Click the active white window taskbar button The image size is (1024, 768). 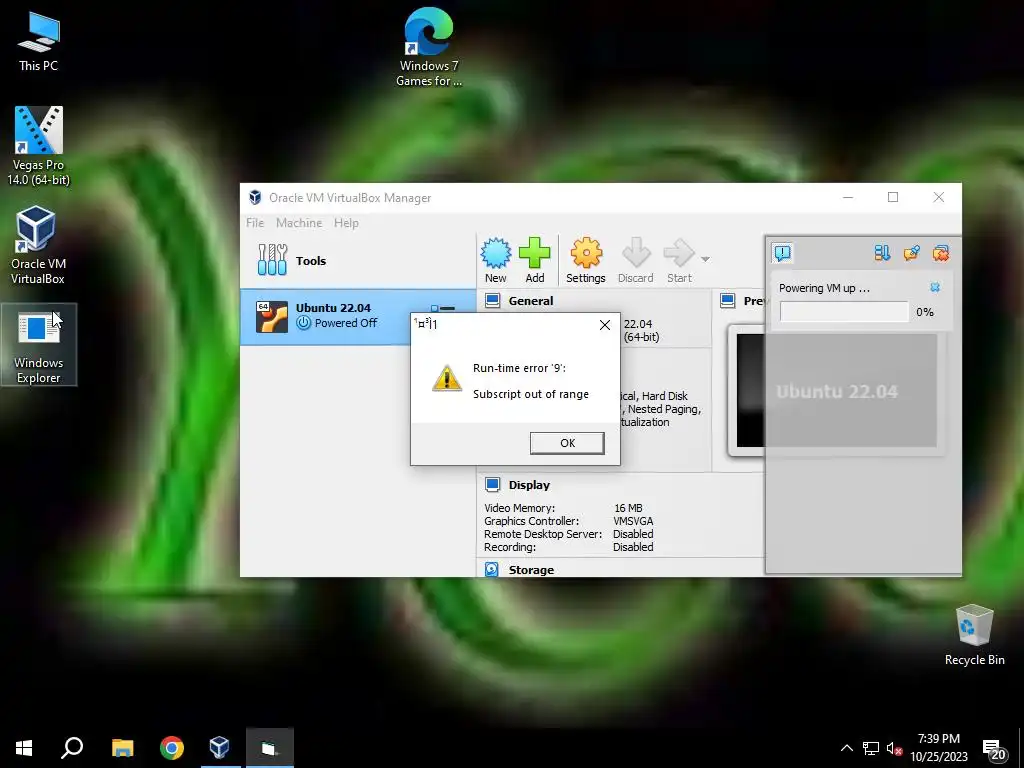[270, 748]
